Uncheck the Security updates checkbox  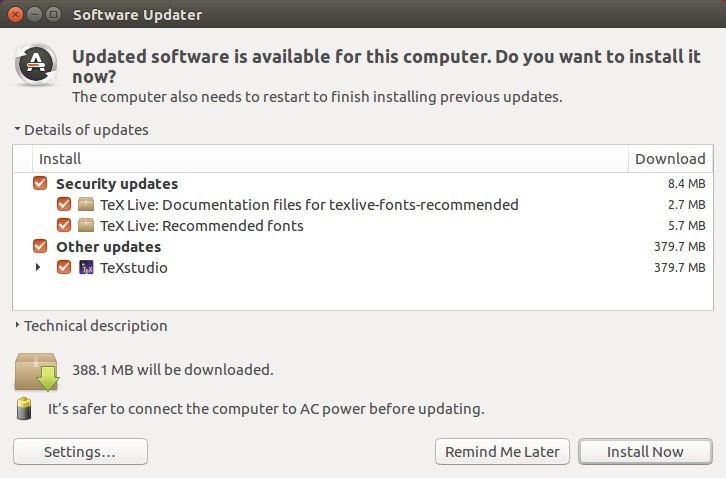40,183
